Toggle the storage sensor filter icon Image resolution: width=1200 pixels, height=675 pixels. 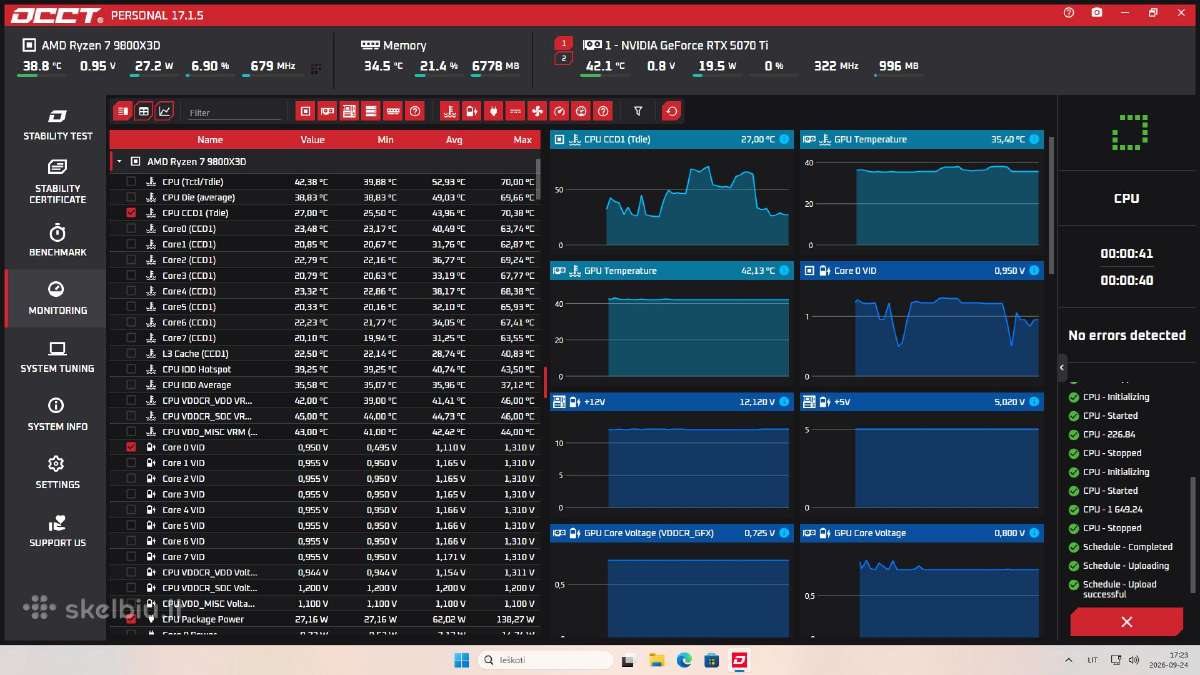pyautogui.click(x=371, y=111)
